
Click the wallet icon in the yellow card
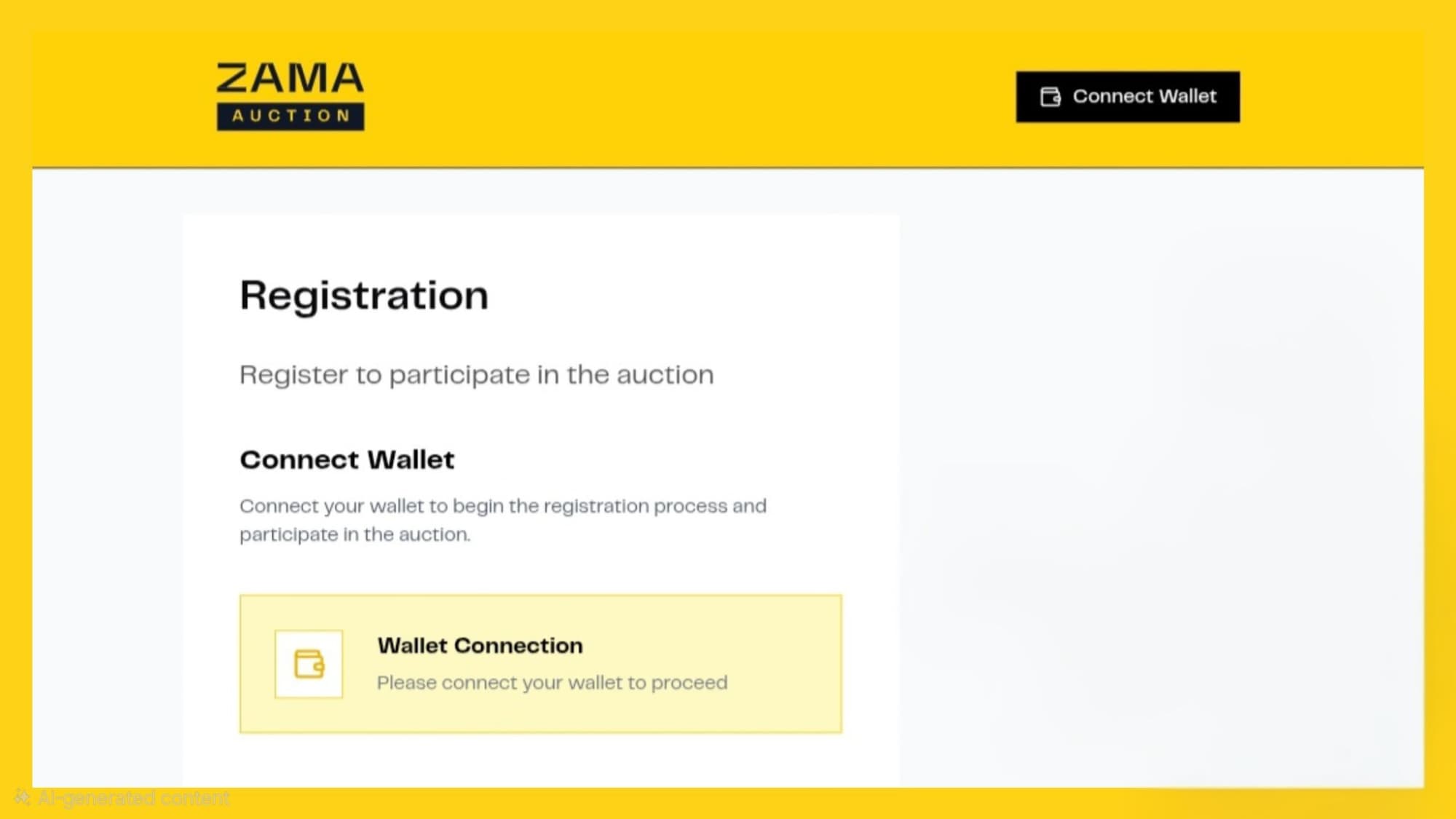tap(309, 664)
